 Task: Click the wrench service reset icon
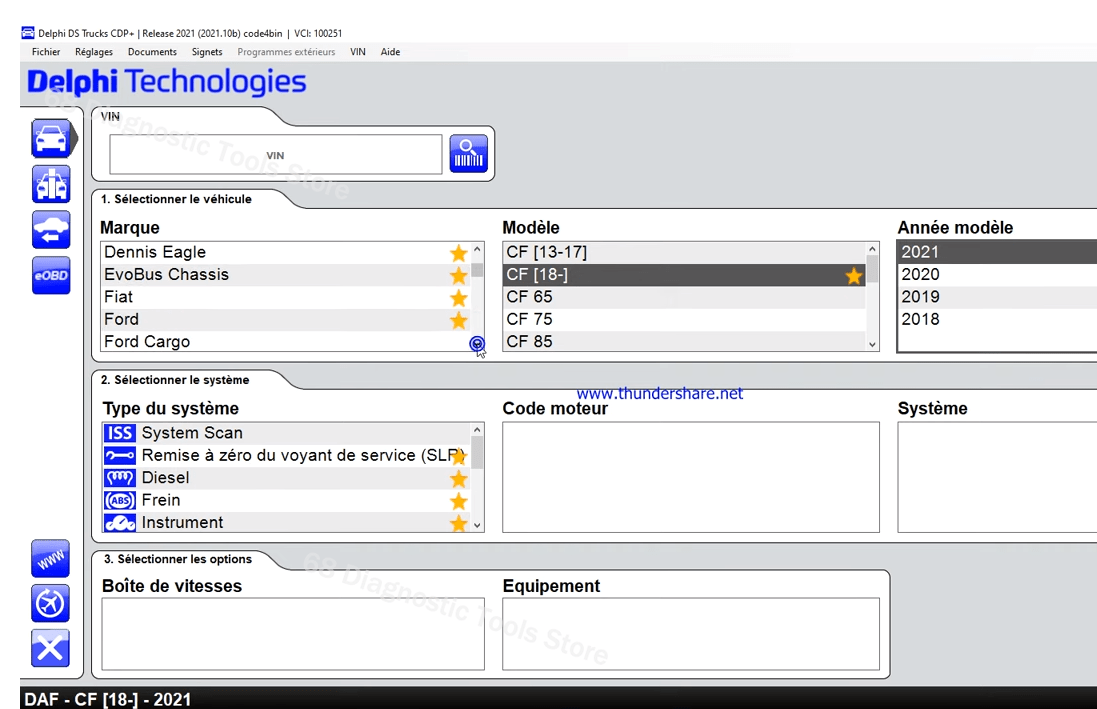(x=120, y=456)
